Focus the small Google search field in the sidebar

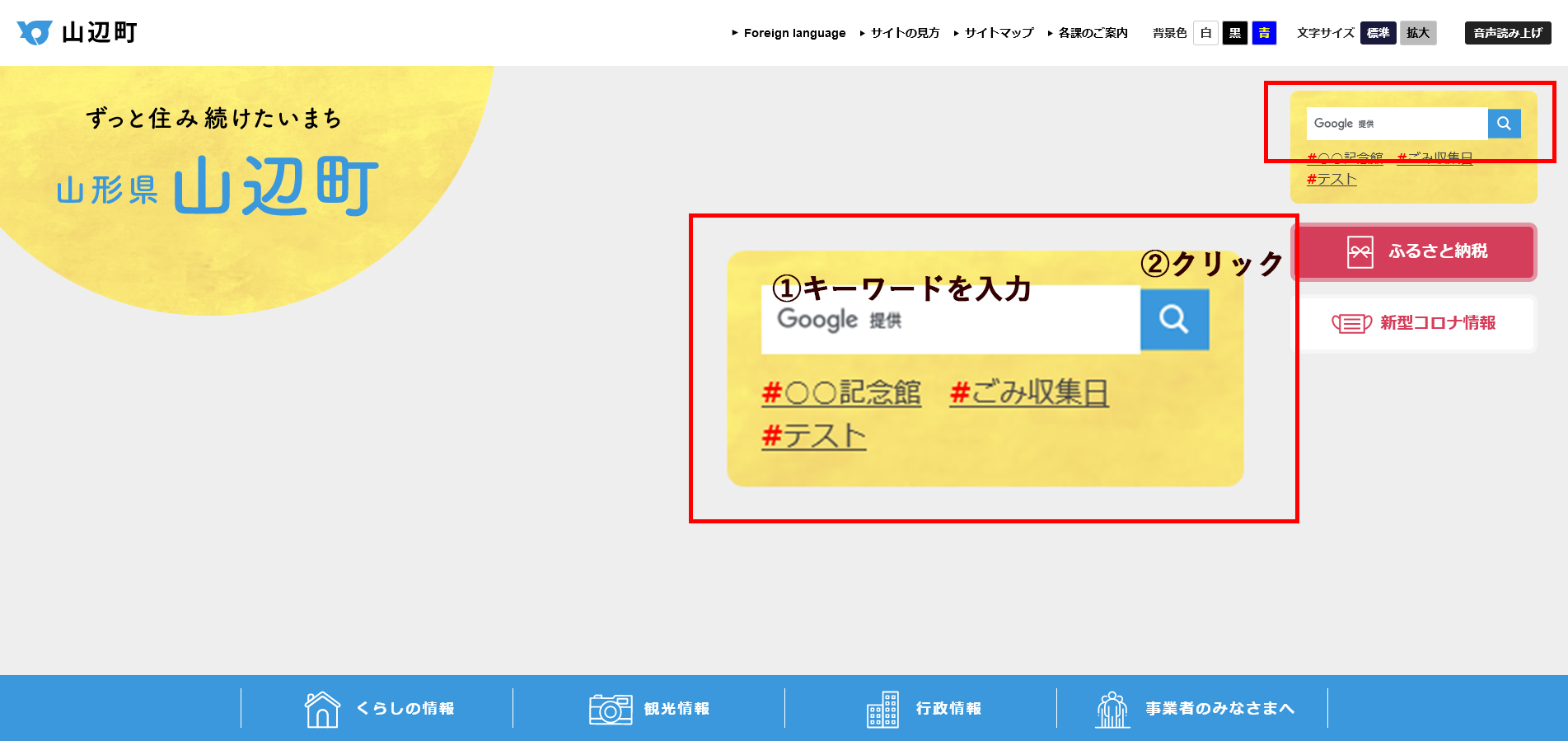click(1397, 124)
